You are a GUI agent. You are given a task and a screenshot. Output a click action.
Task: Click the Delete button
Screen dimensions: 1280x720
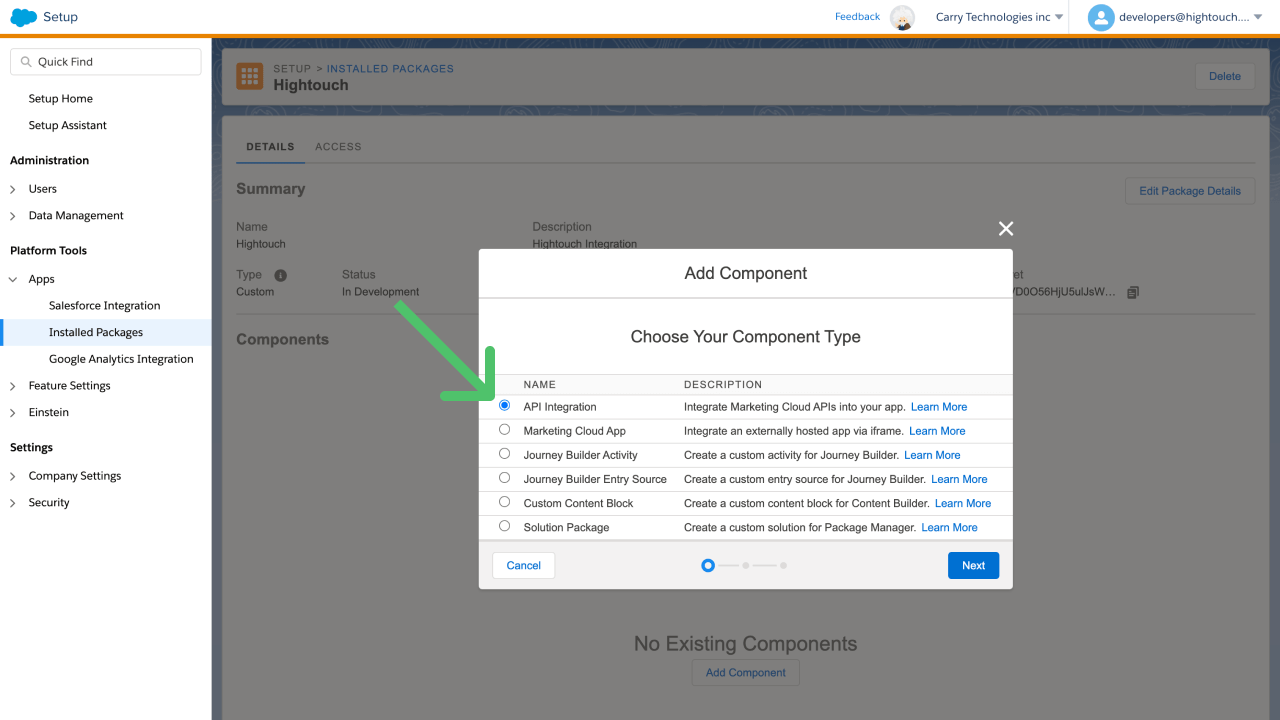point(1225,76)
